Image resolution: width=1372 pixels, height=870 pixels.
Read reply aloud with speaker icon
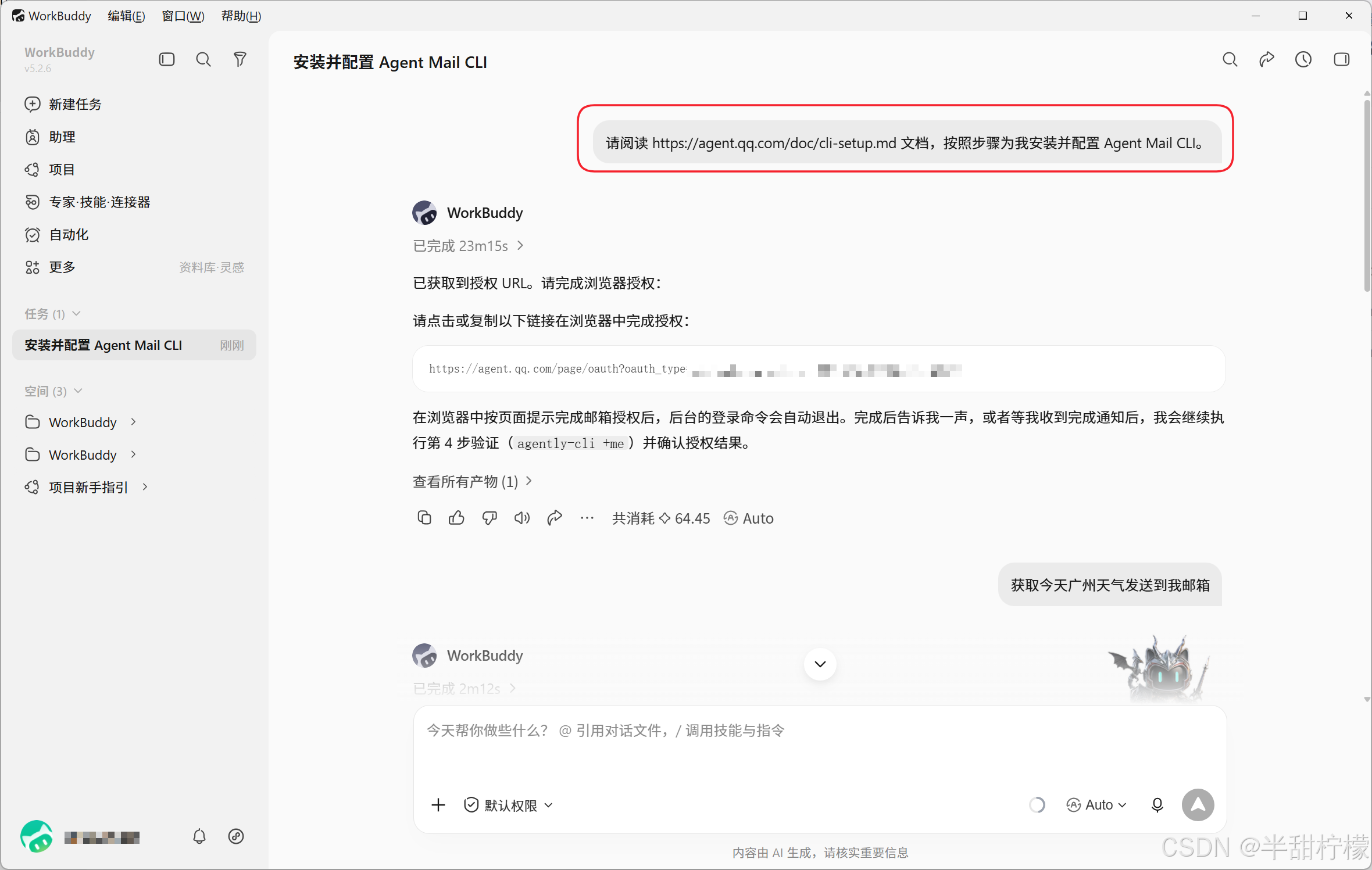click(522, 518)
